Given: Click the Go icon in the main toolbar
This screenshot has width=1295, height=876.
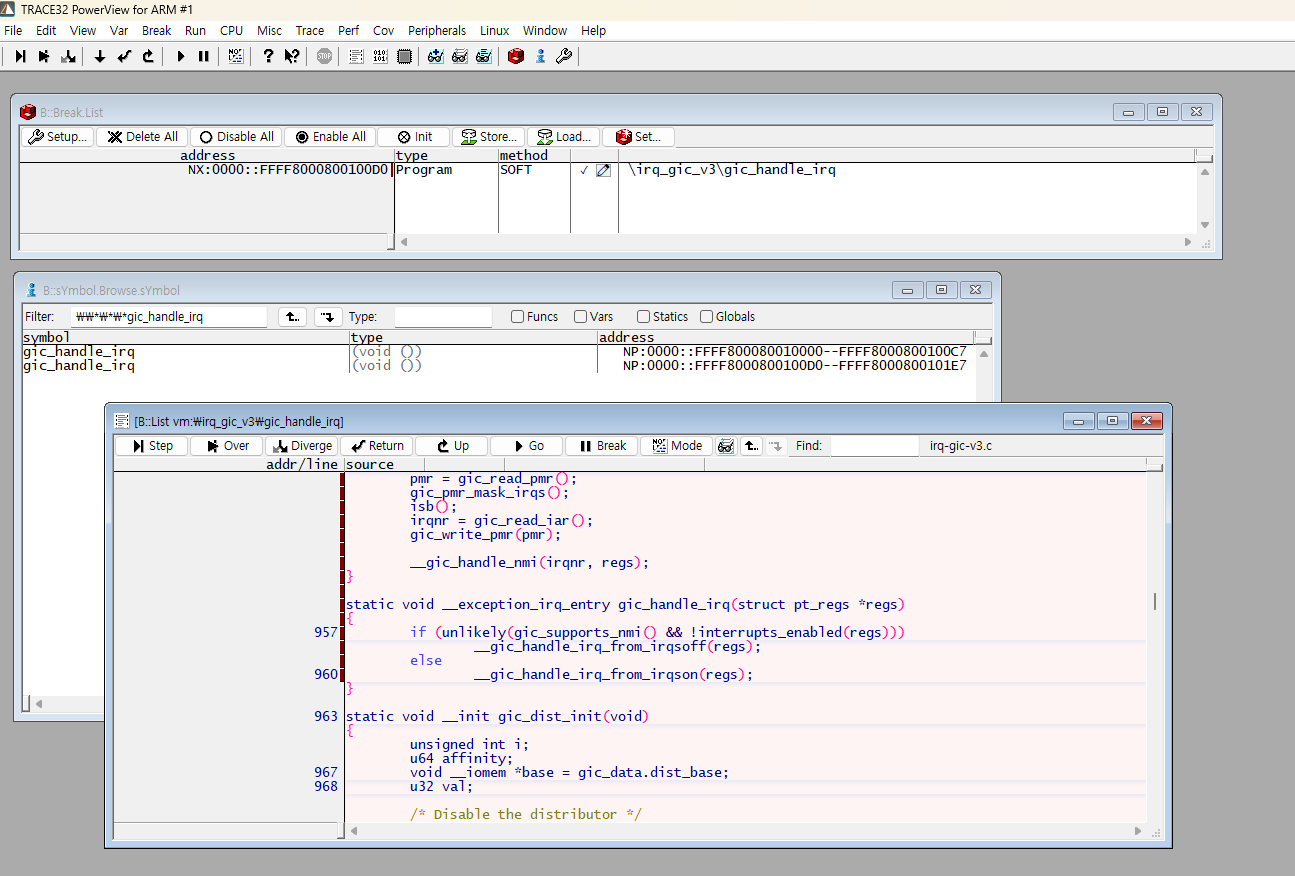Looking at the screenshot, I should (x=180, y=56).
